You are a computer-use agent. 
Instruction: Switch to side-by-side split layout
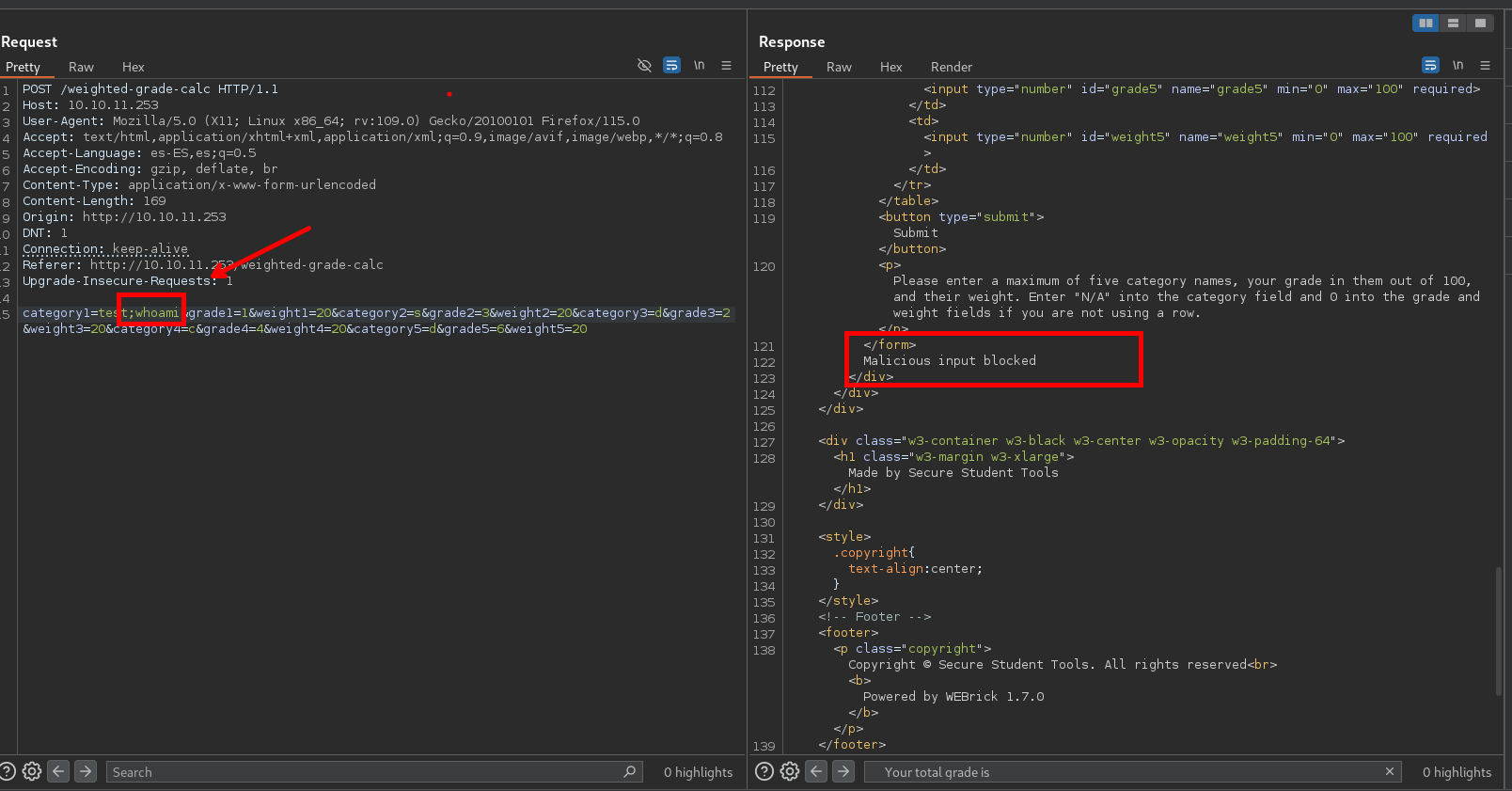tap(1425, 23)
